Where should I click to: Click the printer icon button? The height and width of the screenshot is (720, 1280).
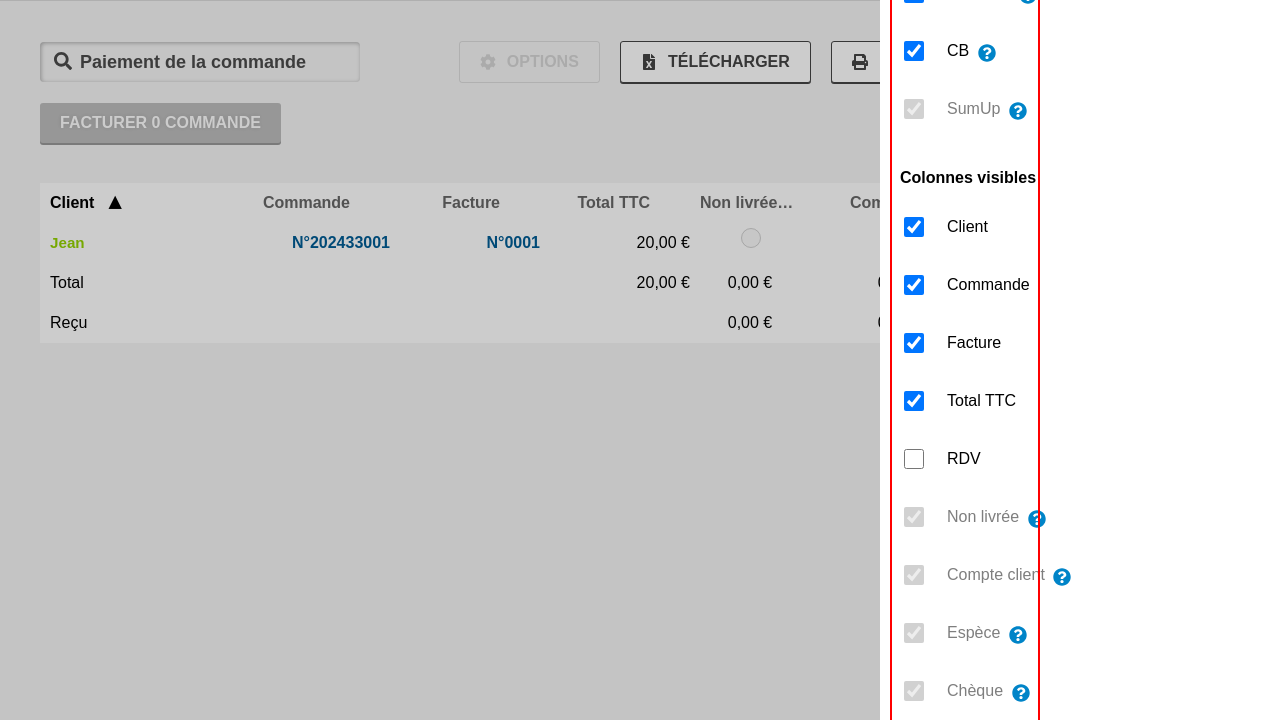(859, 62)
